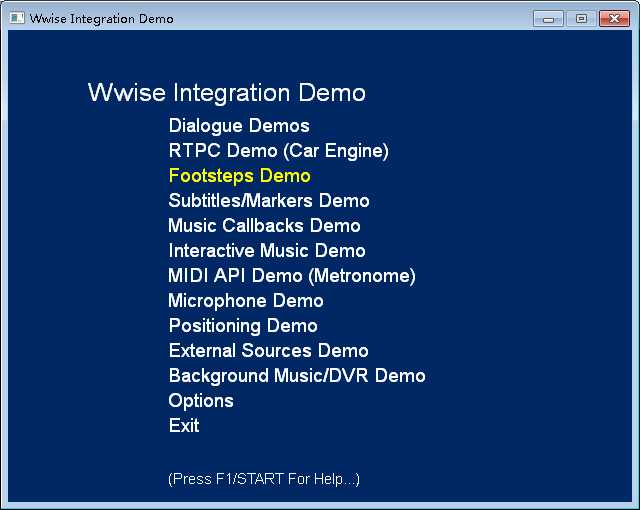The image size is (640, 510).
Task: Click the large Wwise Integration Demo heading
Action: click(227, 93)
